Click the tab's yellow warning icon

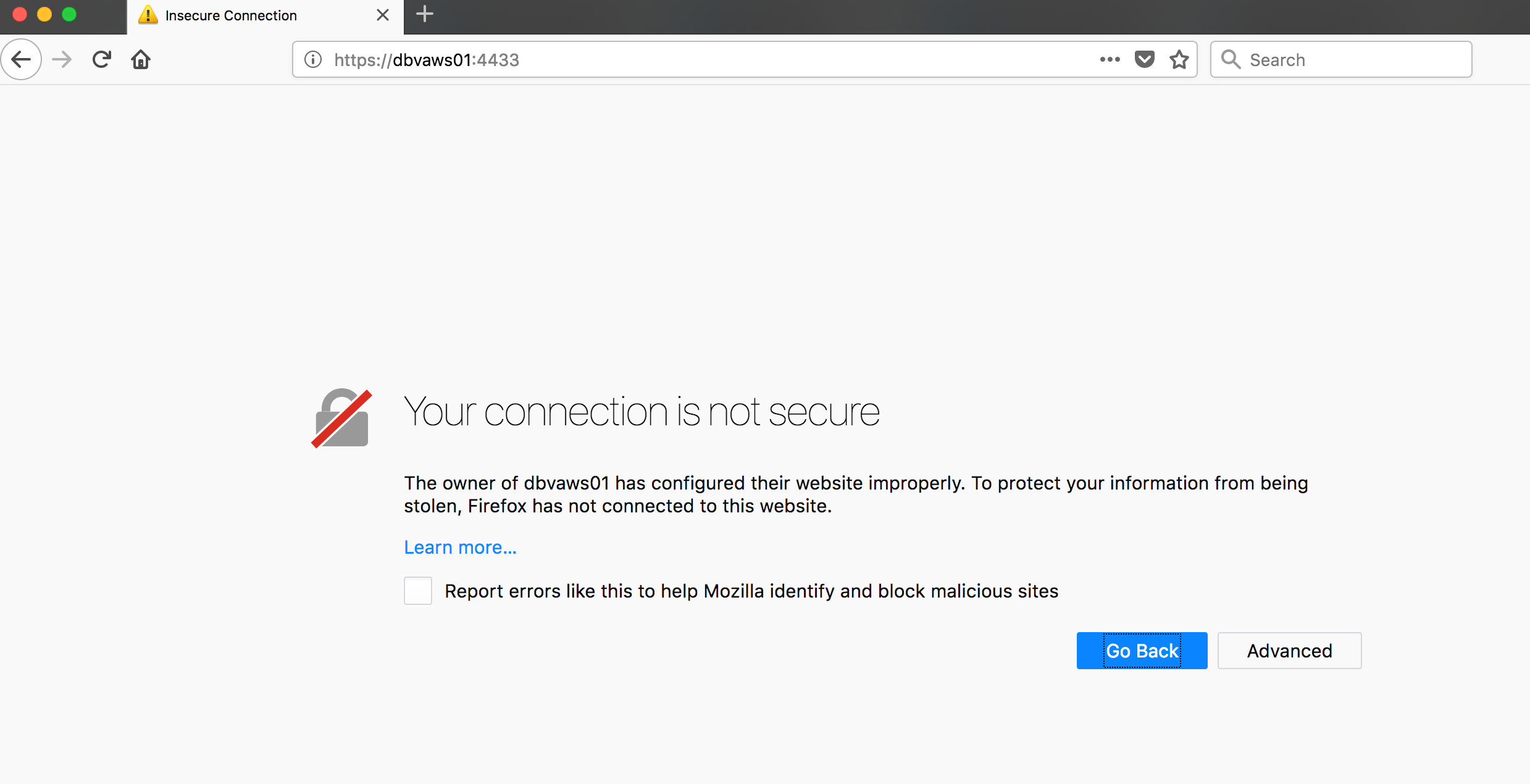click(148, 15)
